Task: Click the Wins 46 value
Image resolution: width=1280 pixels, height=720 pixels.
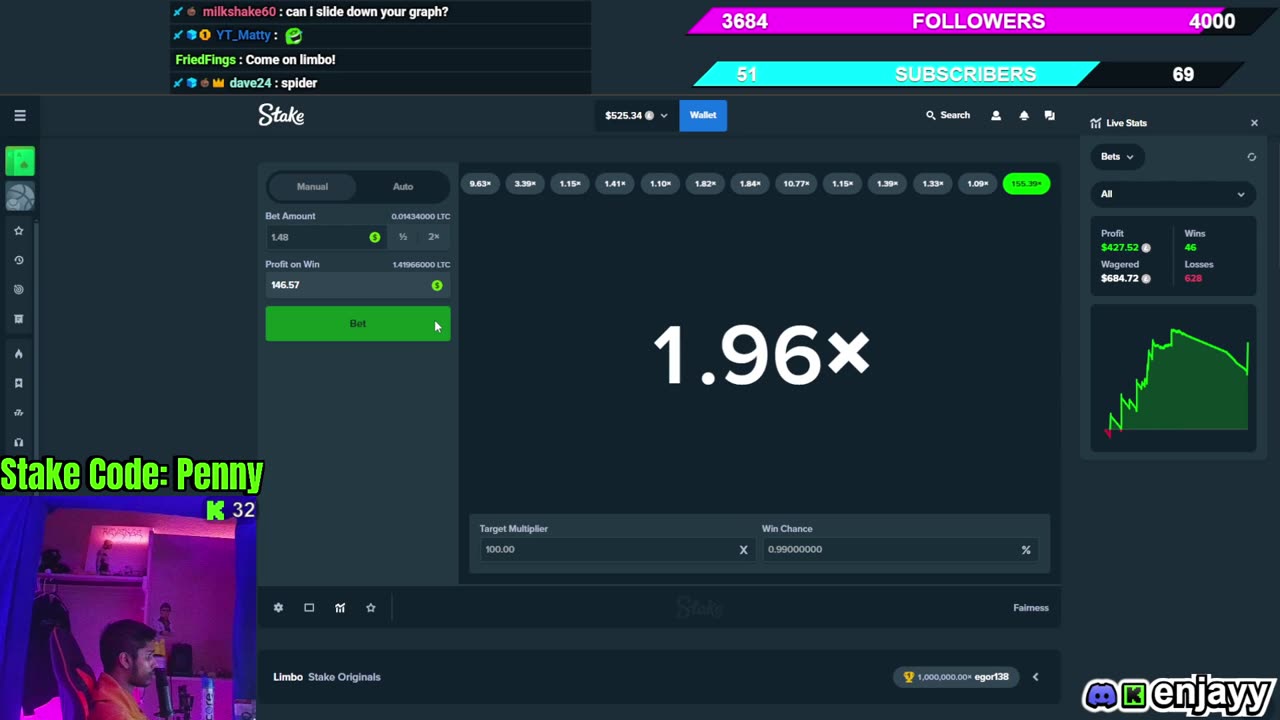Action: click(1190, 248)
